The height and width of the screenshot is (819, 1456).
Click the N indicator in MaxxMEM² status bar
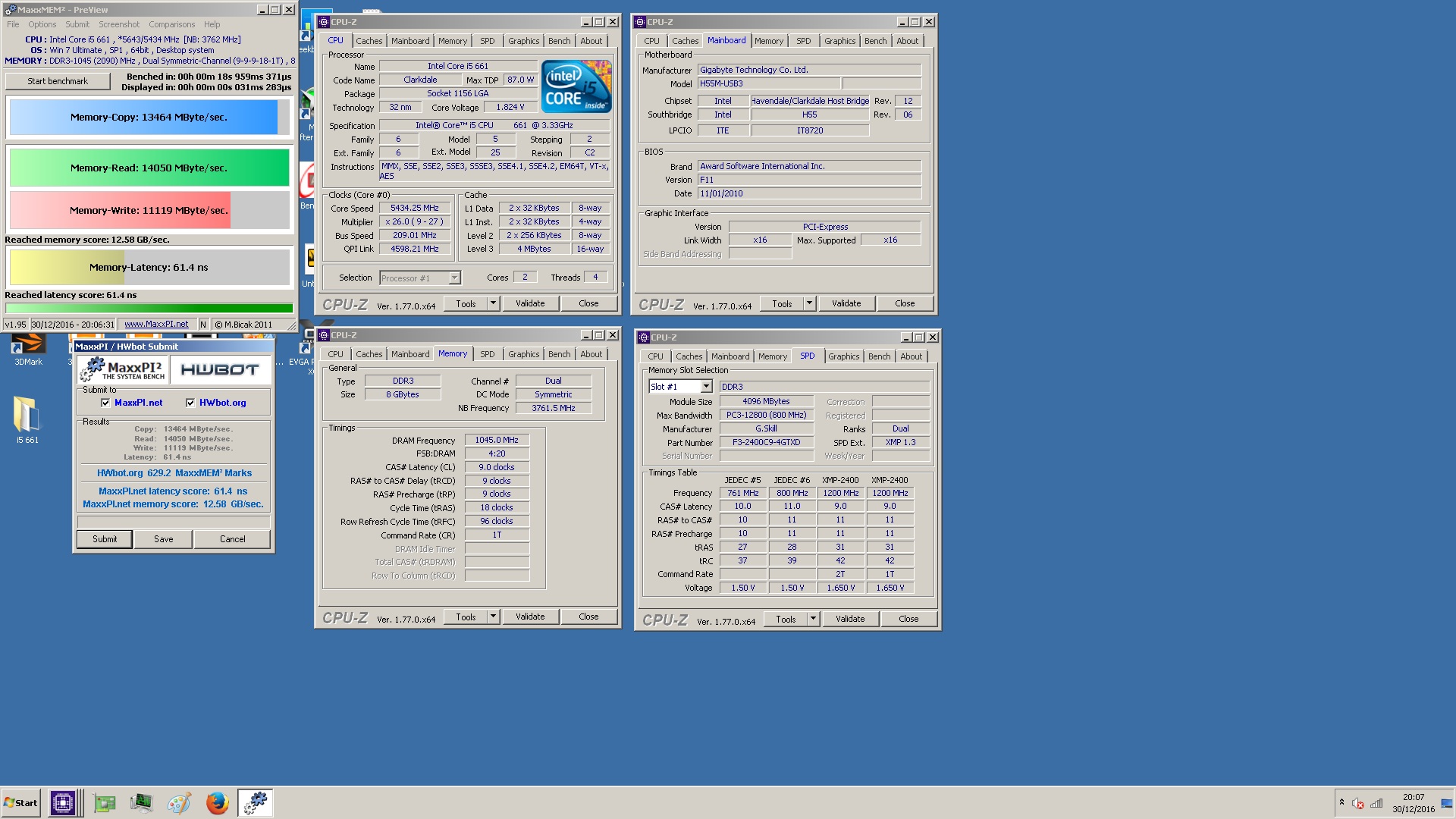click(x=203, y=325)
